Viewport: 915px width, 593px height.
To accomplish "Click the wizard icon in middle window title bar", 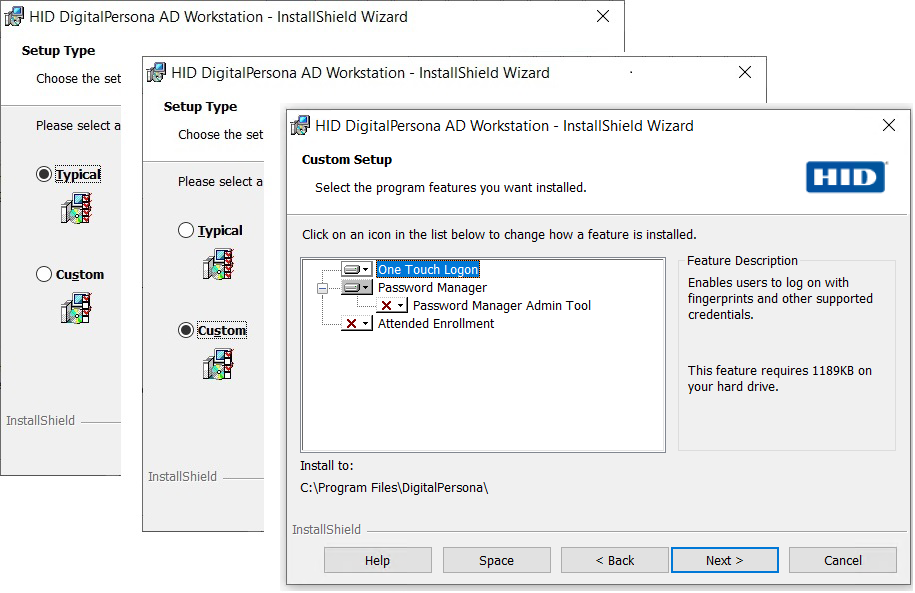I will click(x=155, y=72).
